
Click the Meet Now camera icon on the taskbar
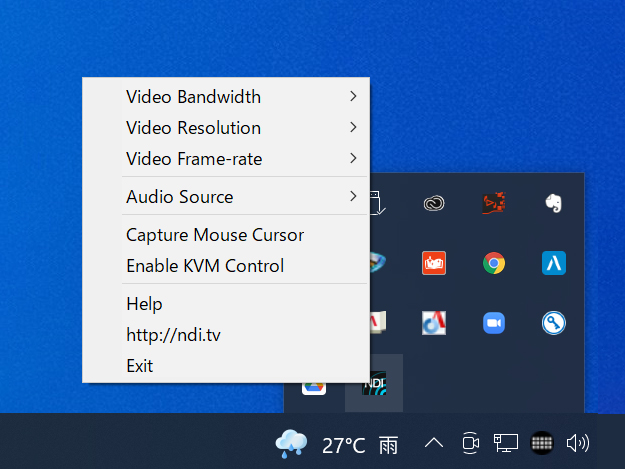coord(471,443)
